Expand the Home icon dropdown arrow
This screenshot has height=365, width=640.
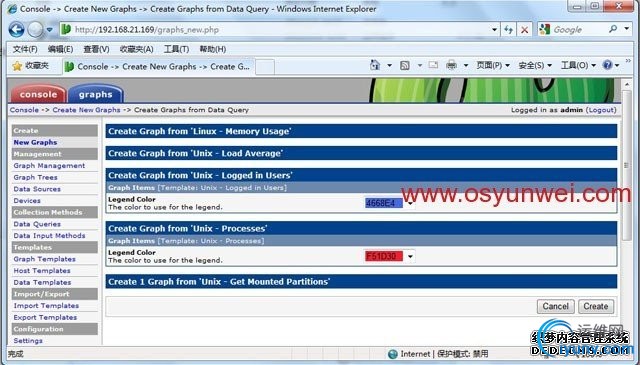pos(389,65)
